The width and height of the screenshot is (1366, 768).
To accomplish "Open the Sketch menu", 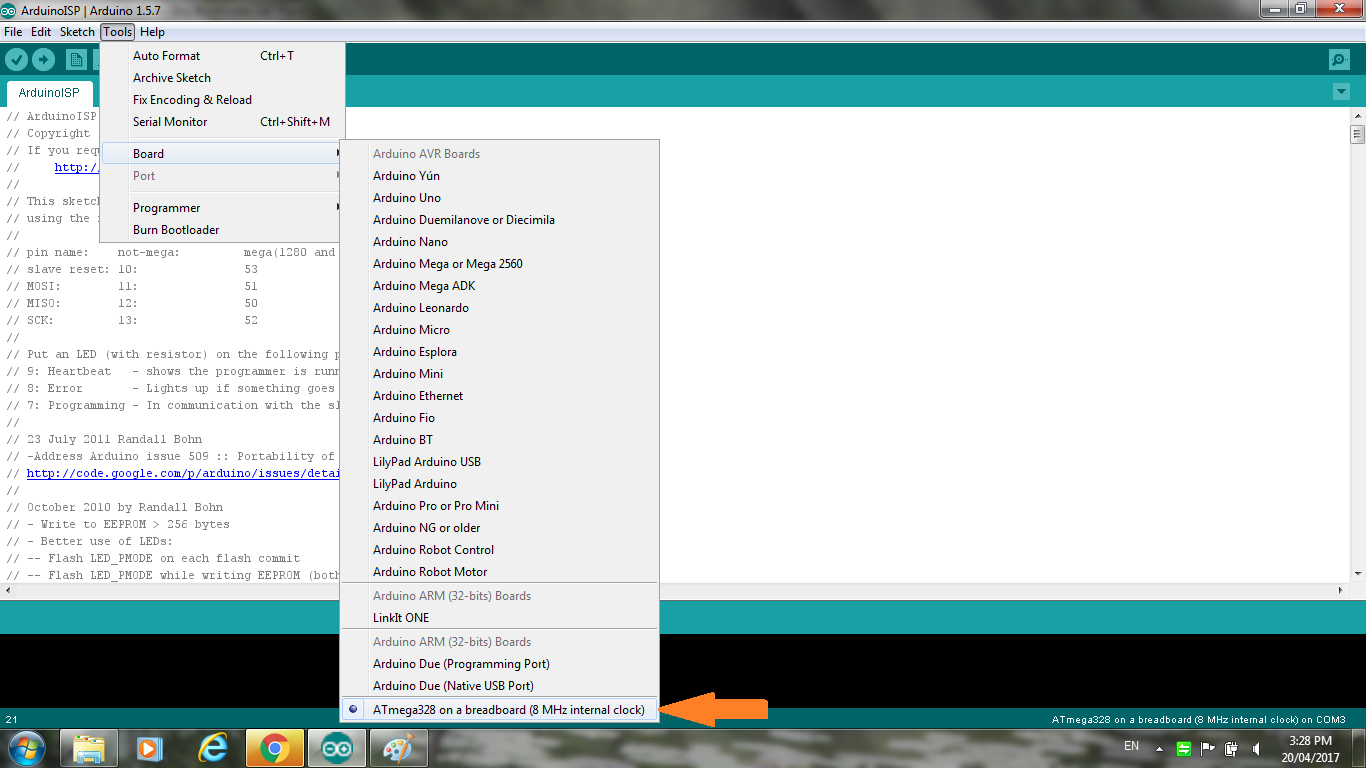I will (77, 31).
